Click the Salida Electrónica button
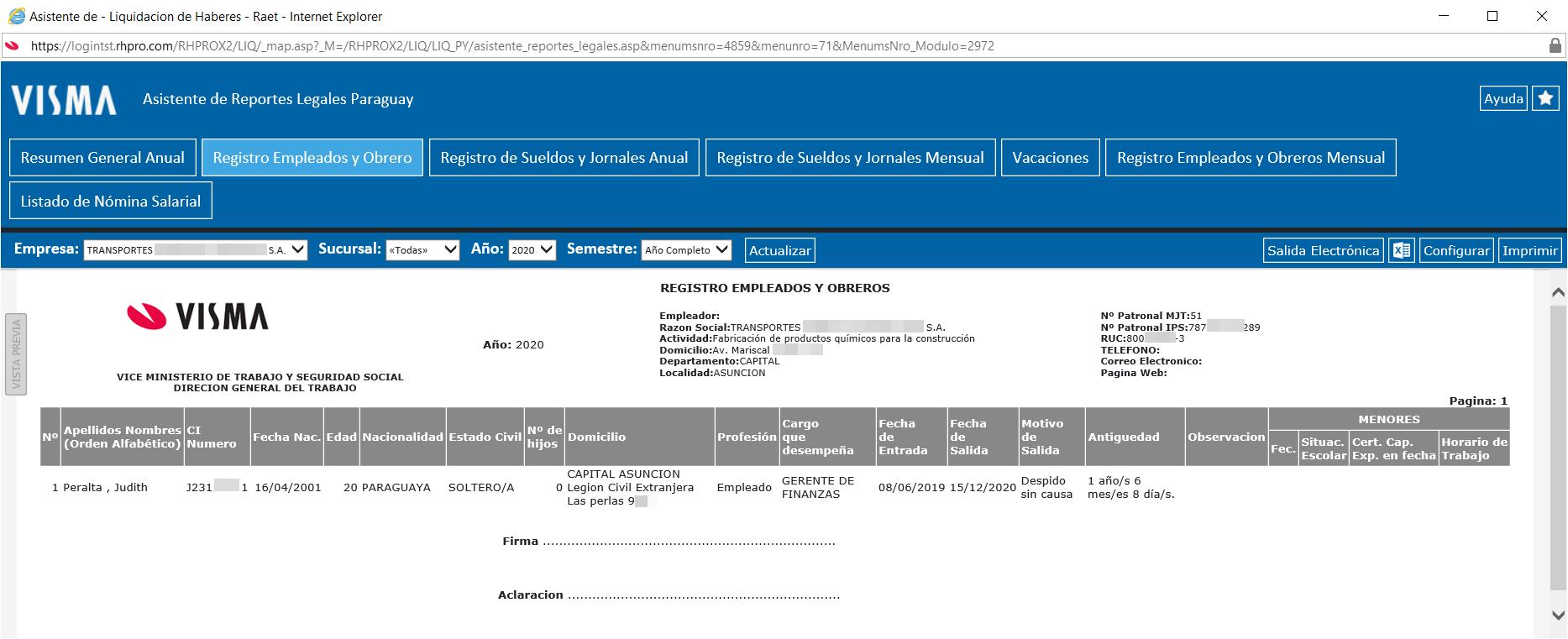The image size is (1568, 639). 1324,250
